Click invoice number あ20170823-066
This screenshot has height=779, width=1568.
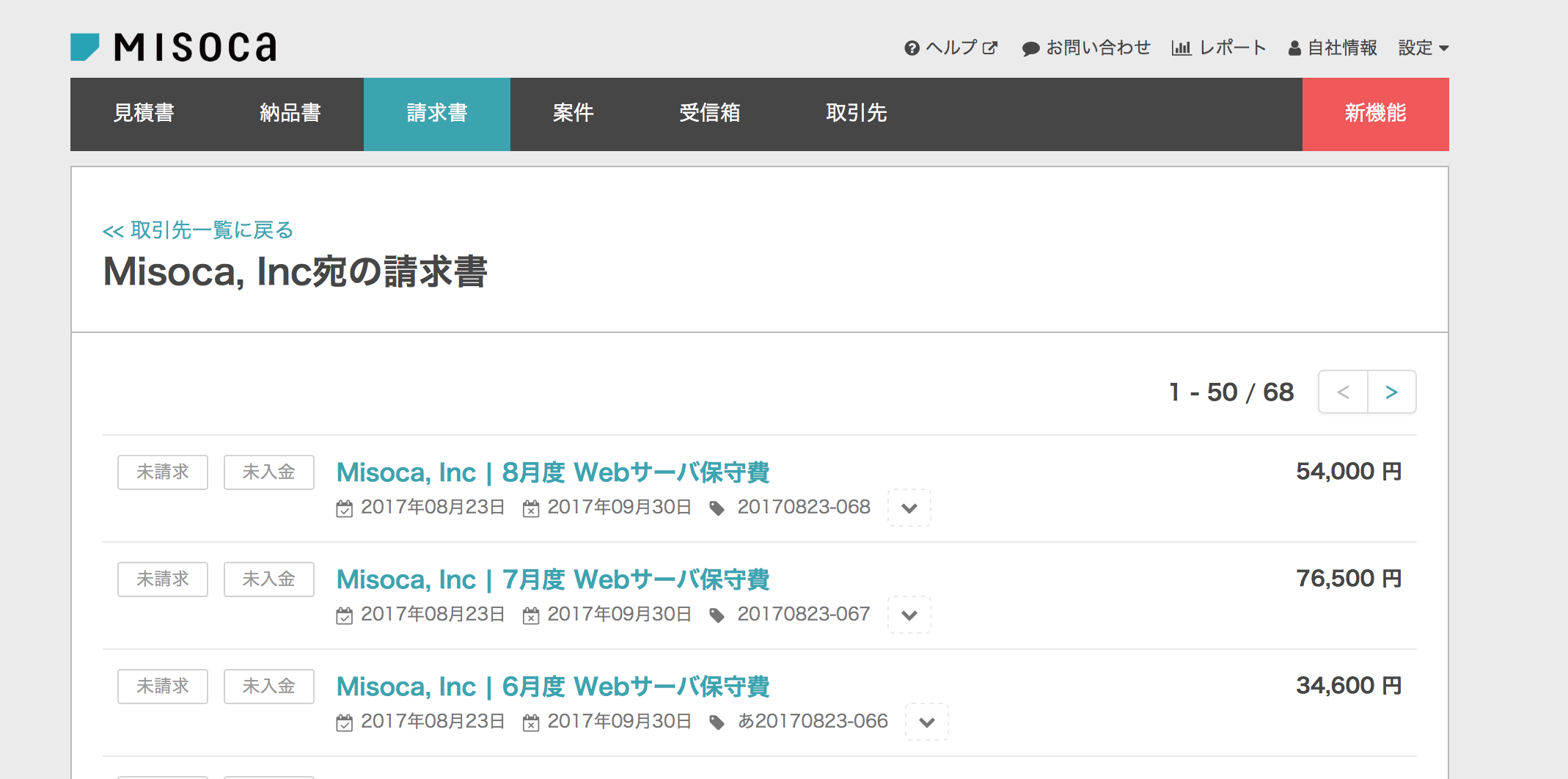[813, 721]
